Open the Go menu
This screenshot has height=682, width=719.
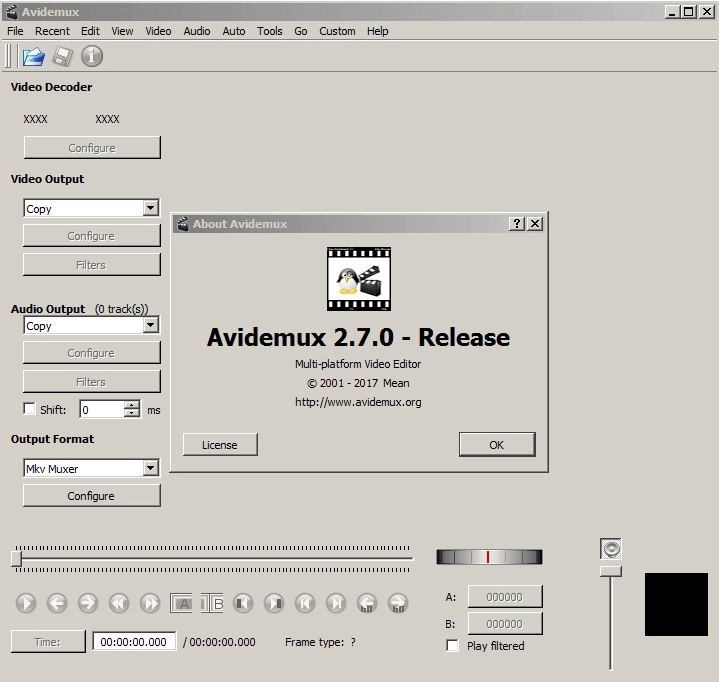coord(301,31)
